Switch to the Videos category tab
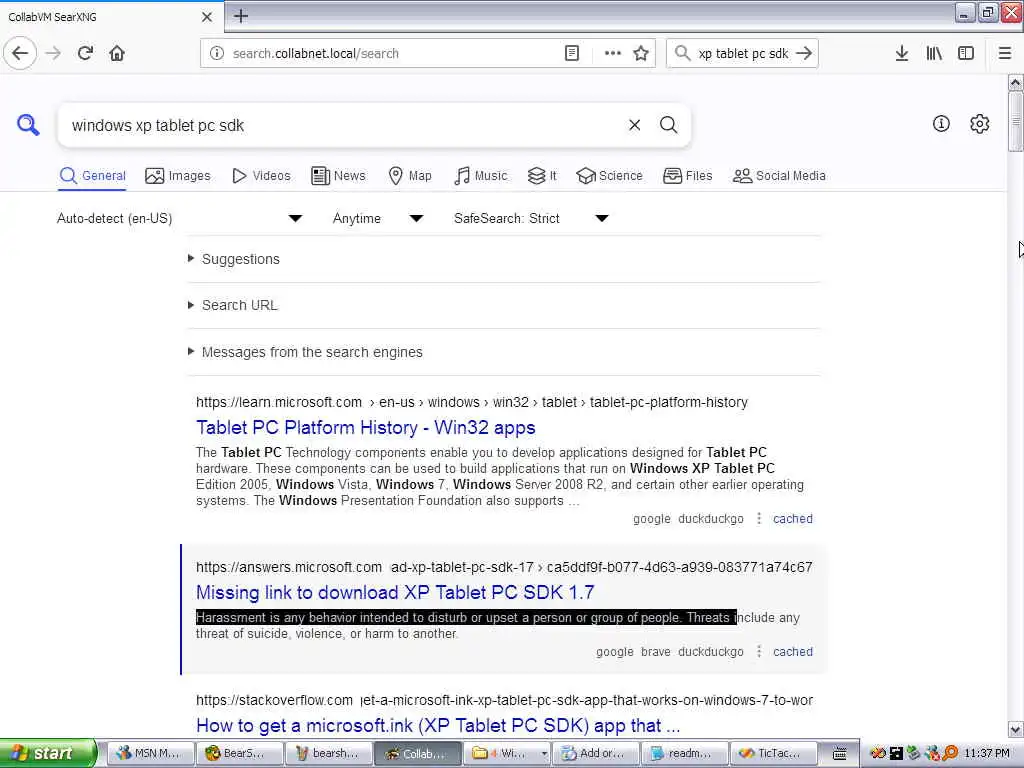Screen dimensions: 1024x768 [x=261, y=176]
